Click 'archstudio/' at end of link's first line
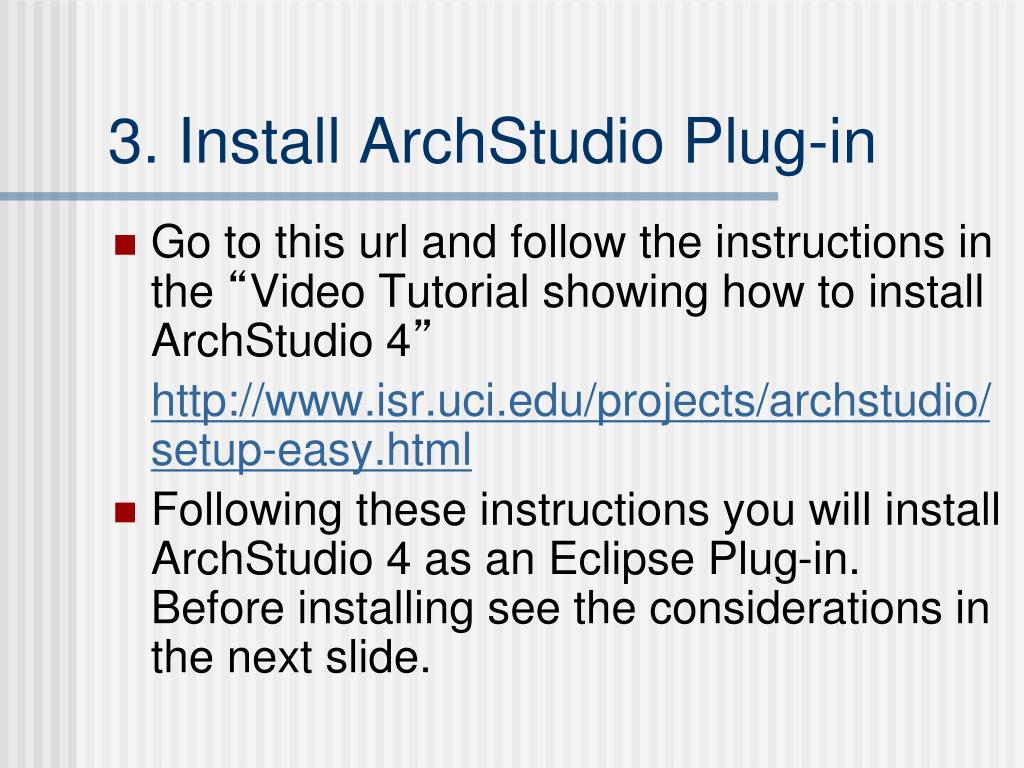Image resolution: width=1024 pixels, height=768 pixels. point(880,400)
